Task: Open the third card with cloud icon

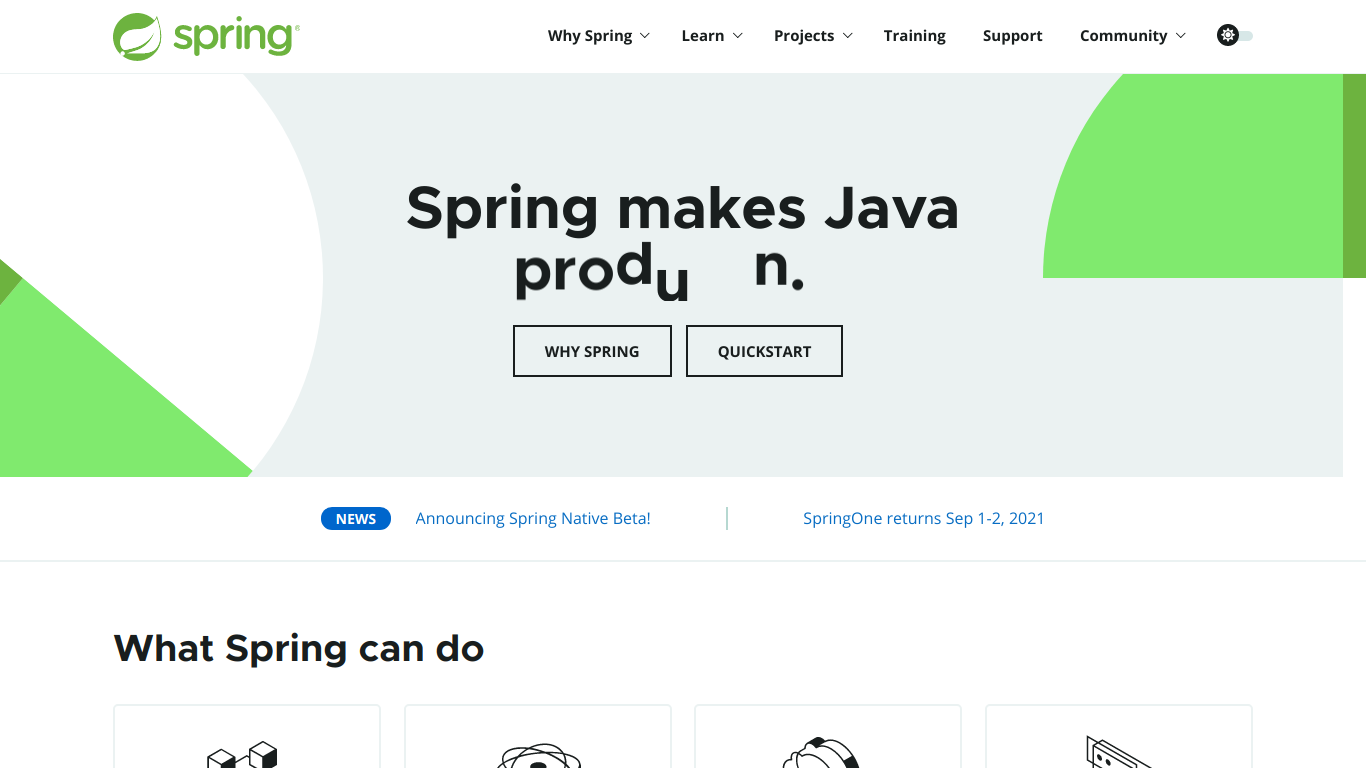Action: click(x=828, y=737)
